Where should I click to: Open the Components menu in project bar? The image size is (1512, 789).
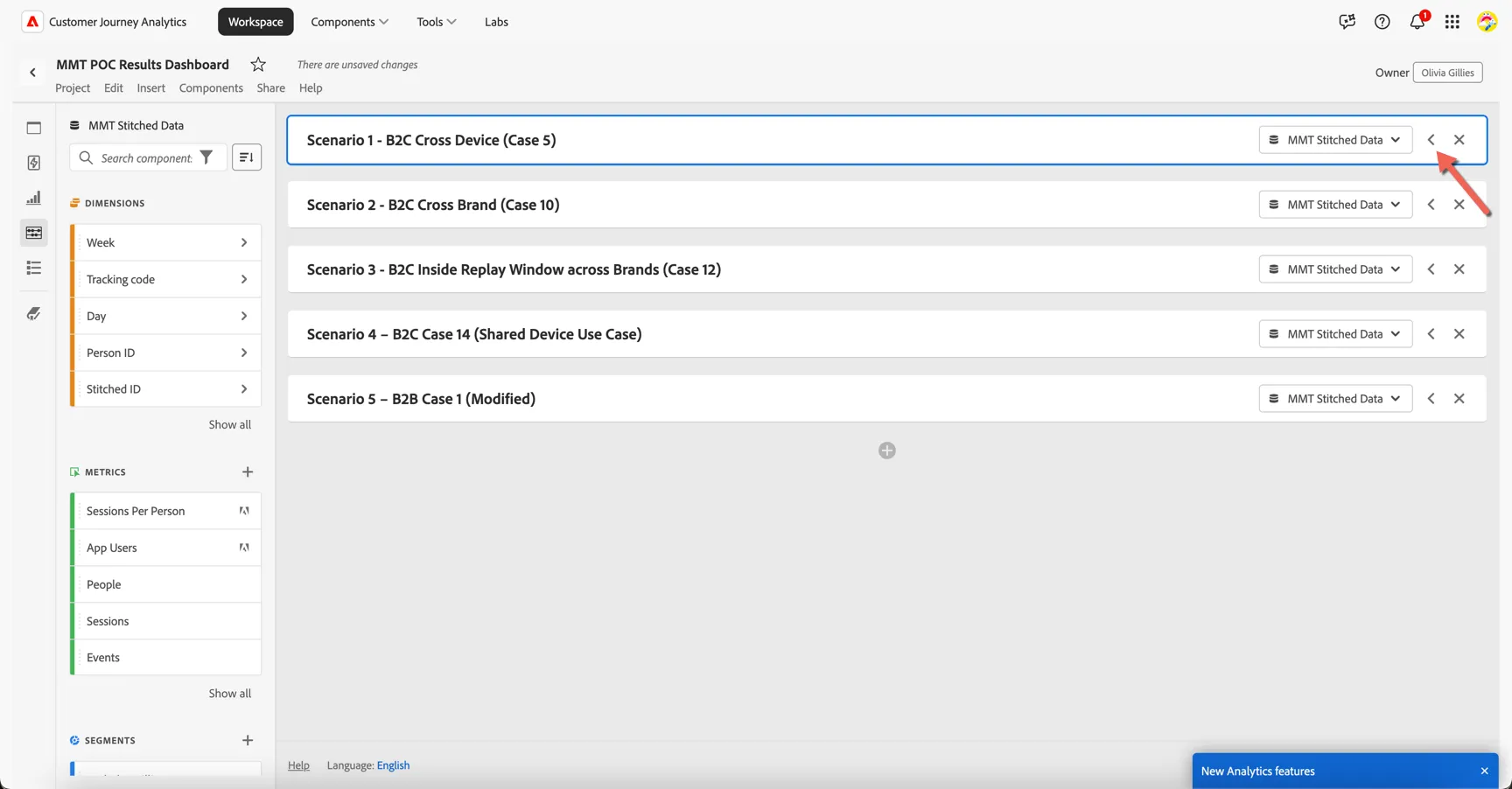point(211,88)
